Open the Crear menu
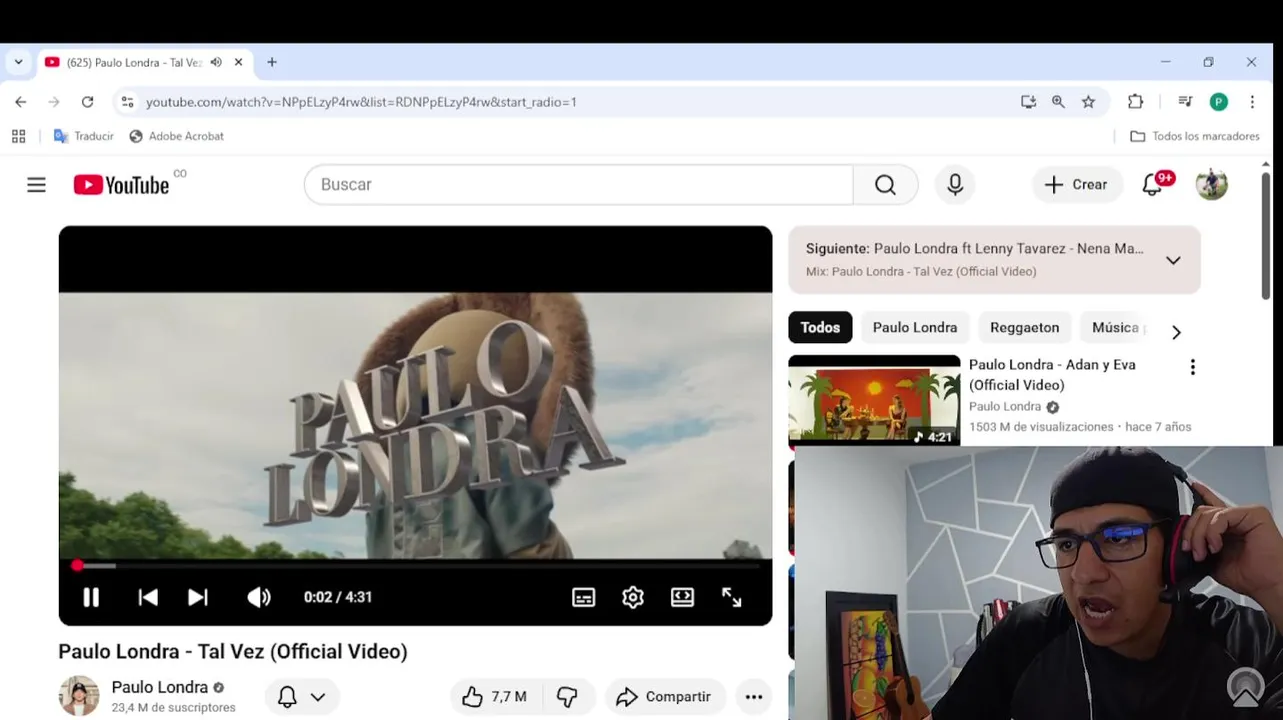Screen dimensions: 1283x720 1076,185
